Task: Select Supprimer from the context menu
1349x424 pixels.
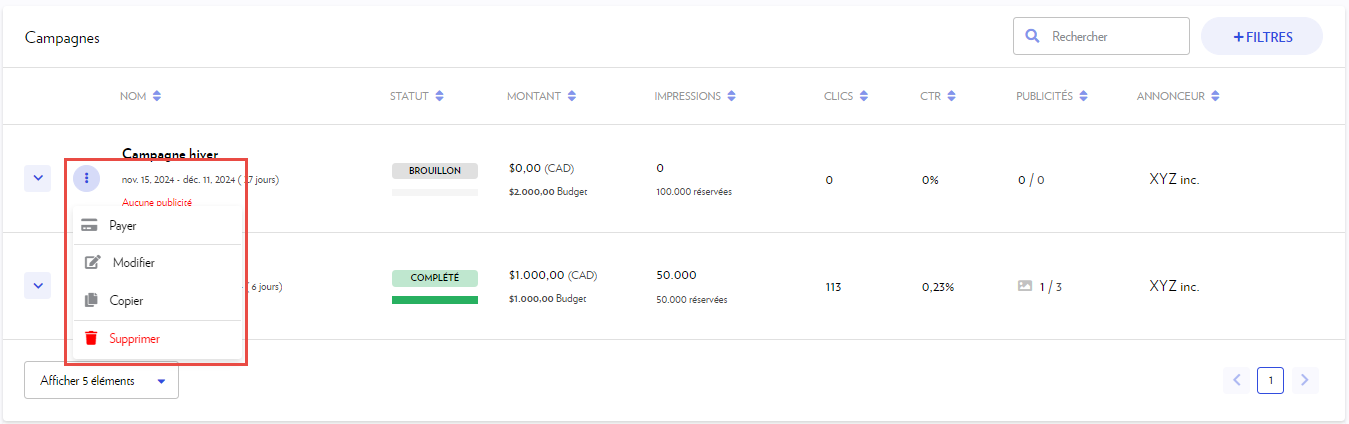Action: click(x=134, y=339)
